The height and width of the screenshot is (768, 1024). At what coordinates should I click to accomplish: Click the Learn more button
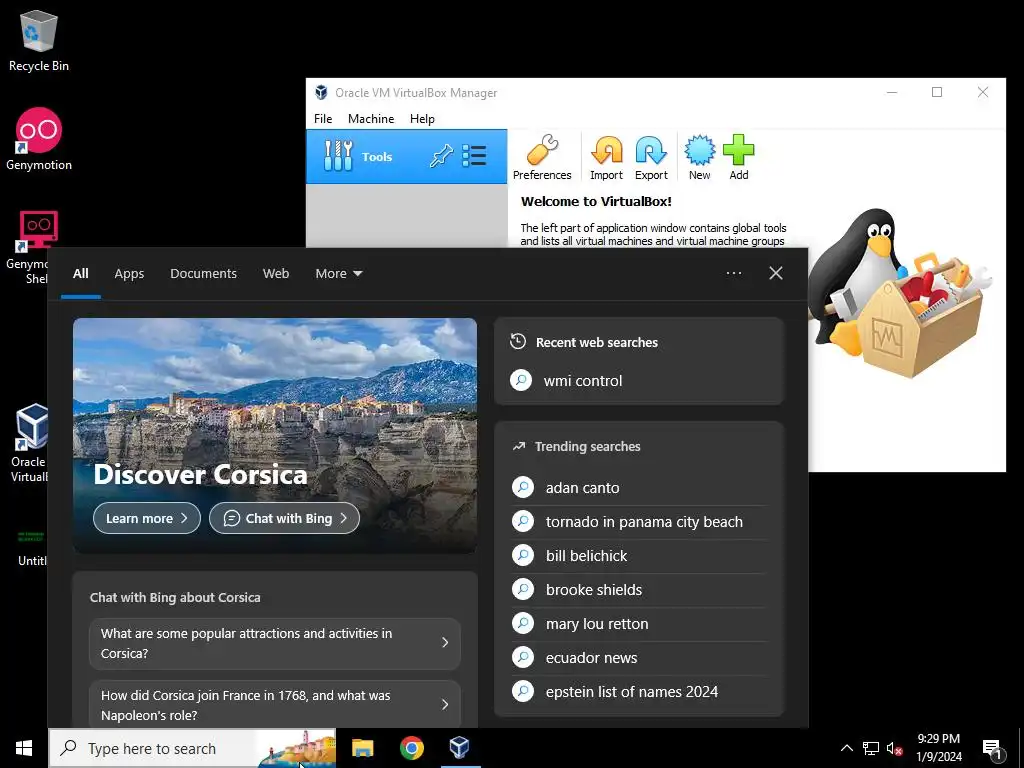(147, 518)
